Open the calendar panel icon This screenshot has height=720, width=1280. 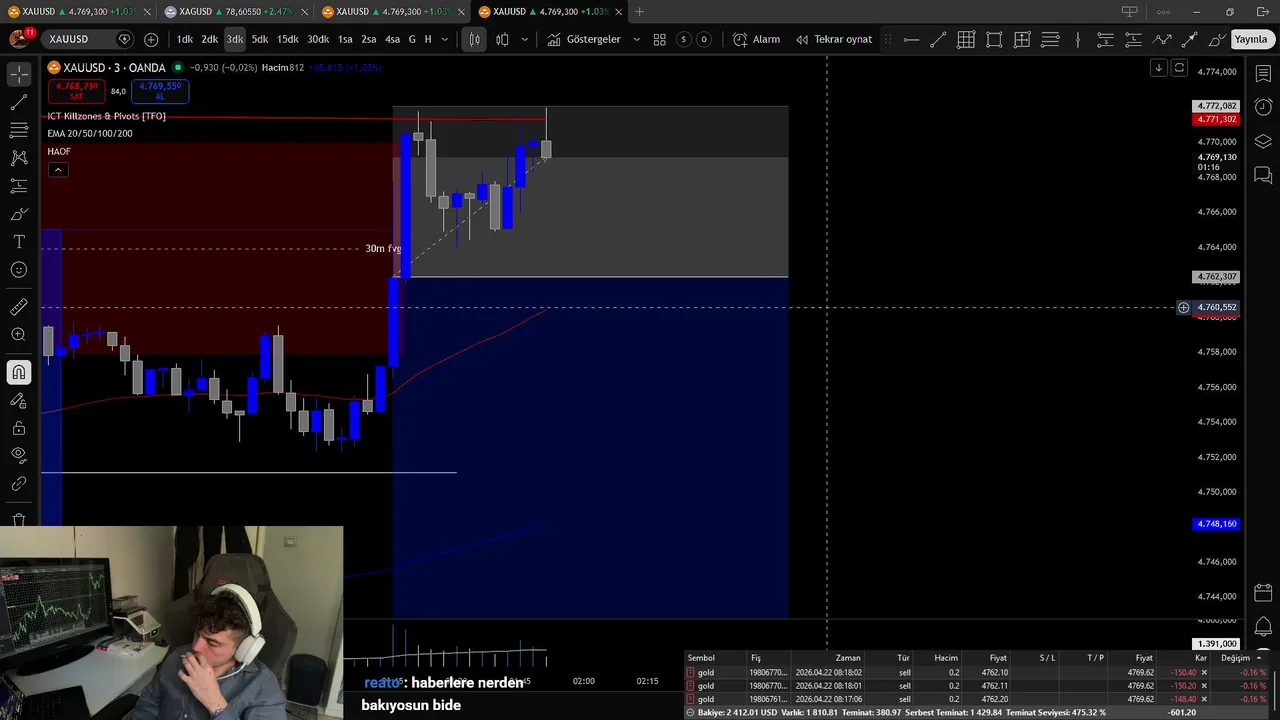click(x=1263, y=593)
